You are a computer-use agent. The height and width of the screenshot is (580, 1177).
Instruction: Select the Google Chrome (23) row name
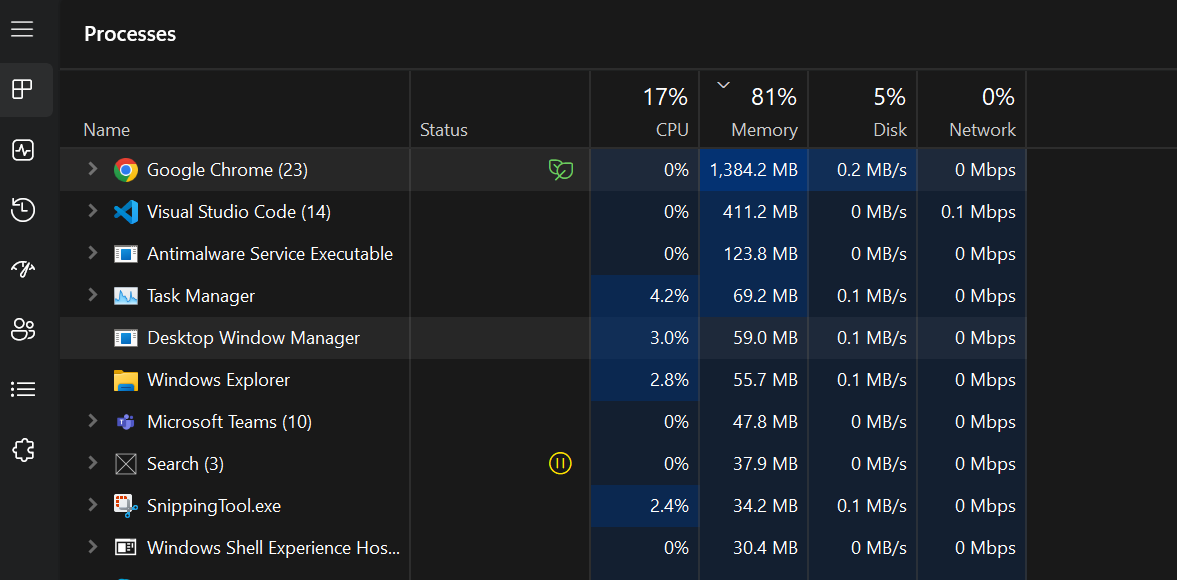[227, 170]
